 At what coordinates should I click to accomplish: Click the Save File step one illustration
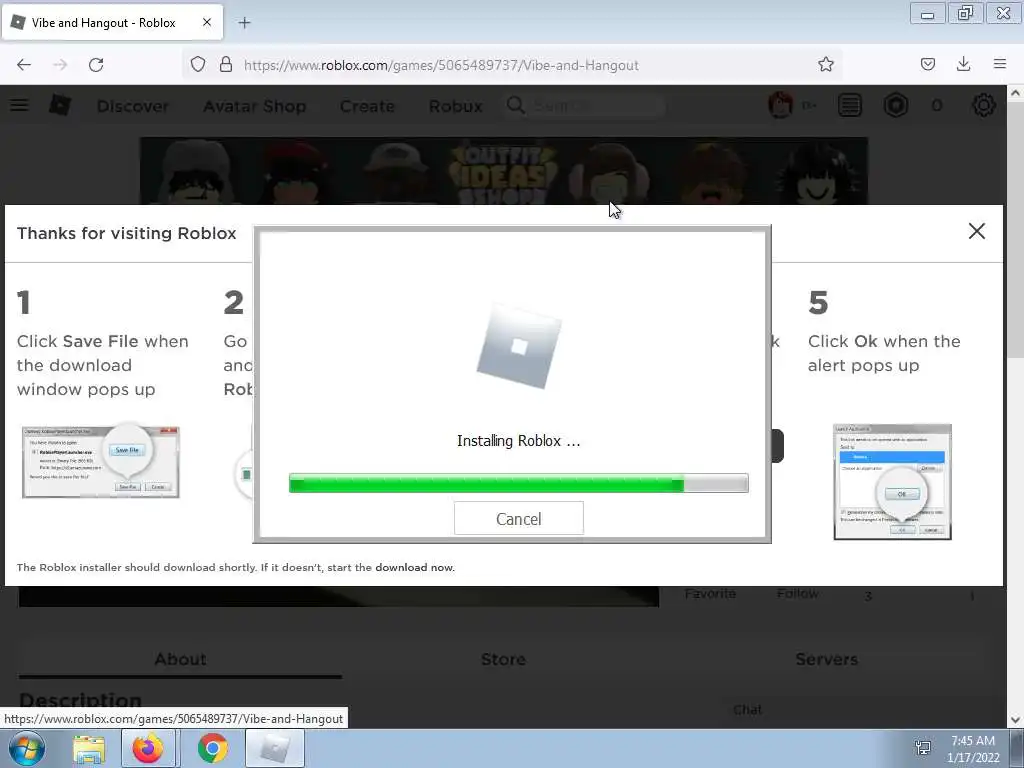tap(101, 461)
